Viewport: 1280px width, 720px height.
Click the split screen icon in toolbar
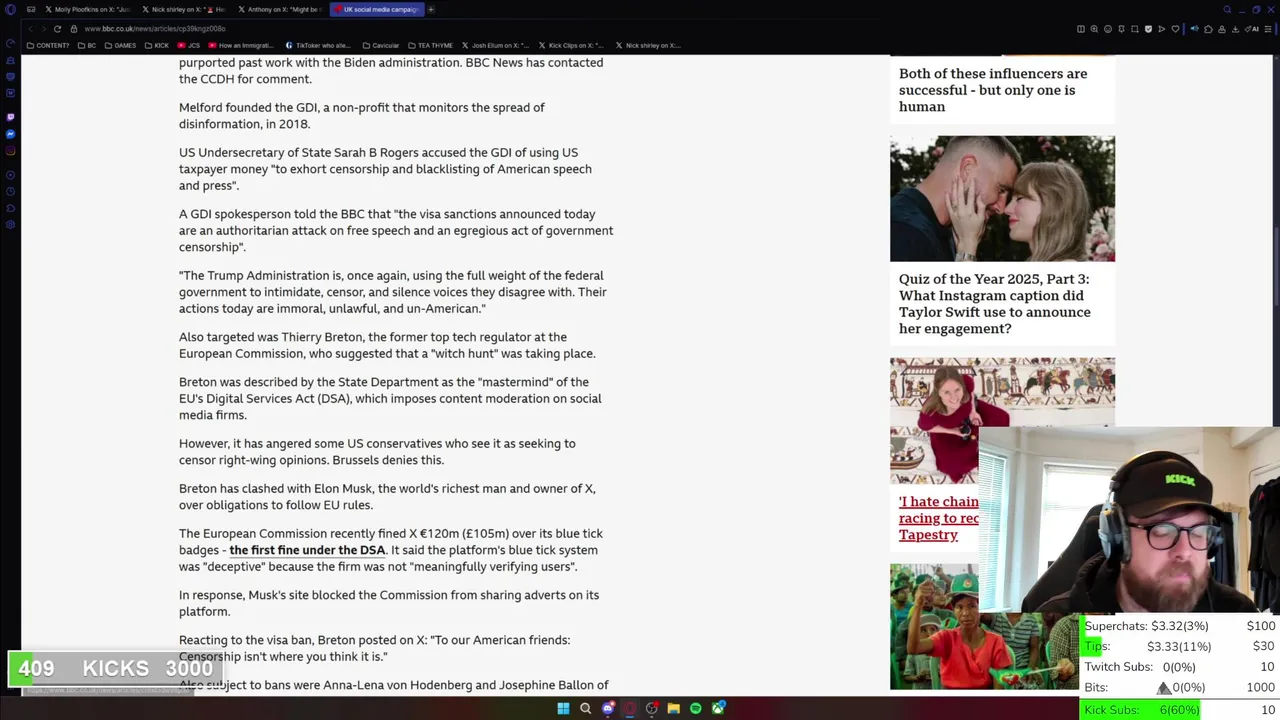coord(1081,29)
